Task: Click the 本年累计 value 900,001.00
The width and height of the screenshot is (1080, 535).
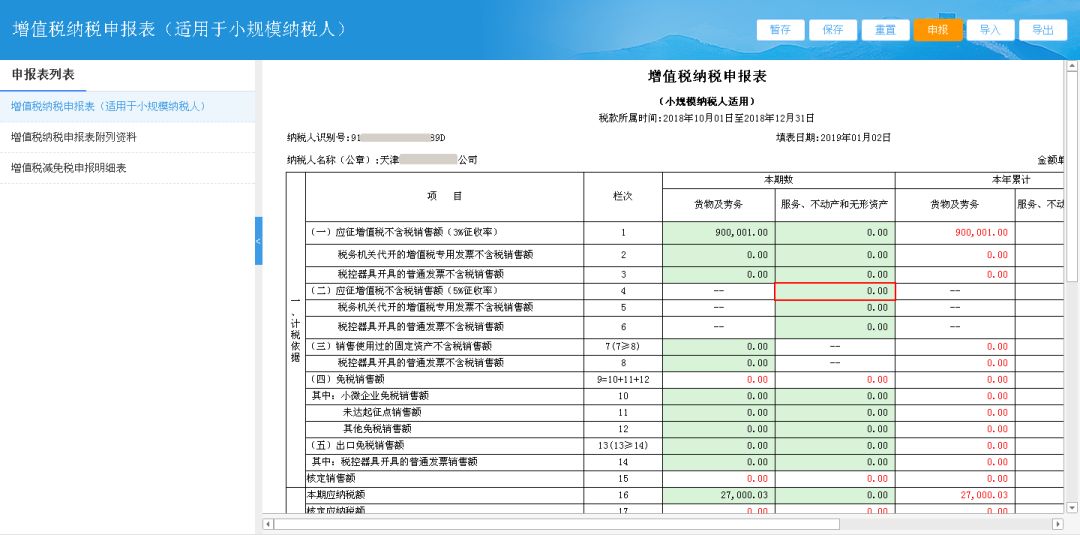Action: pos(981,233)
